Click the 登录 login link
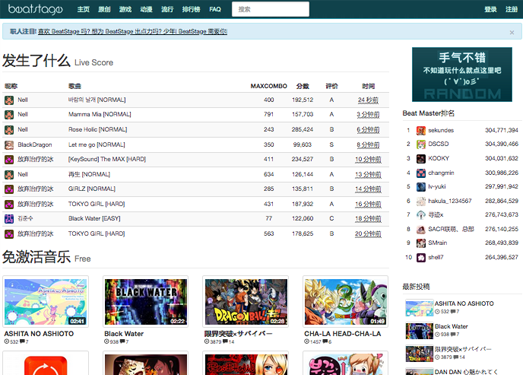This screenshot has width=523, height=375. (491, 9)
